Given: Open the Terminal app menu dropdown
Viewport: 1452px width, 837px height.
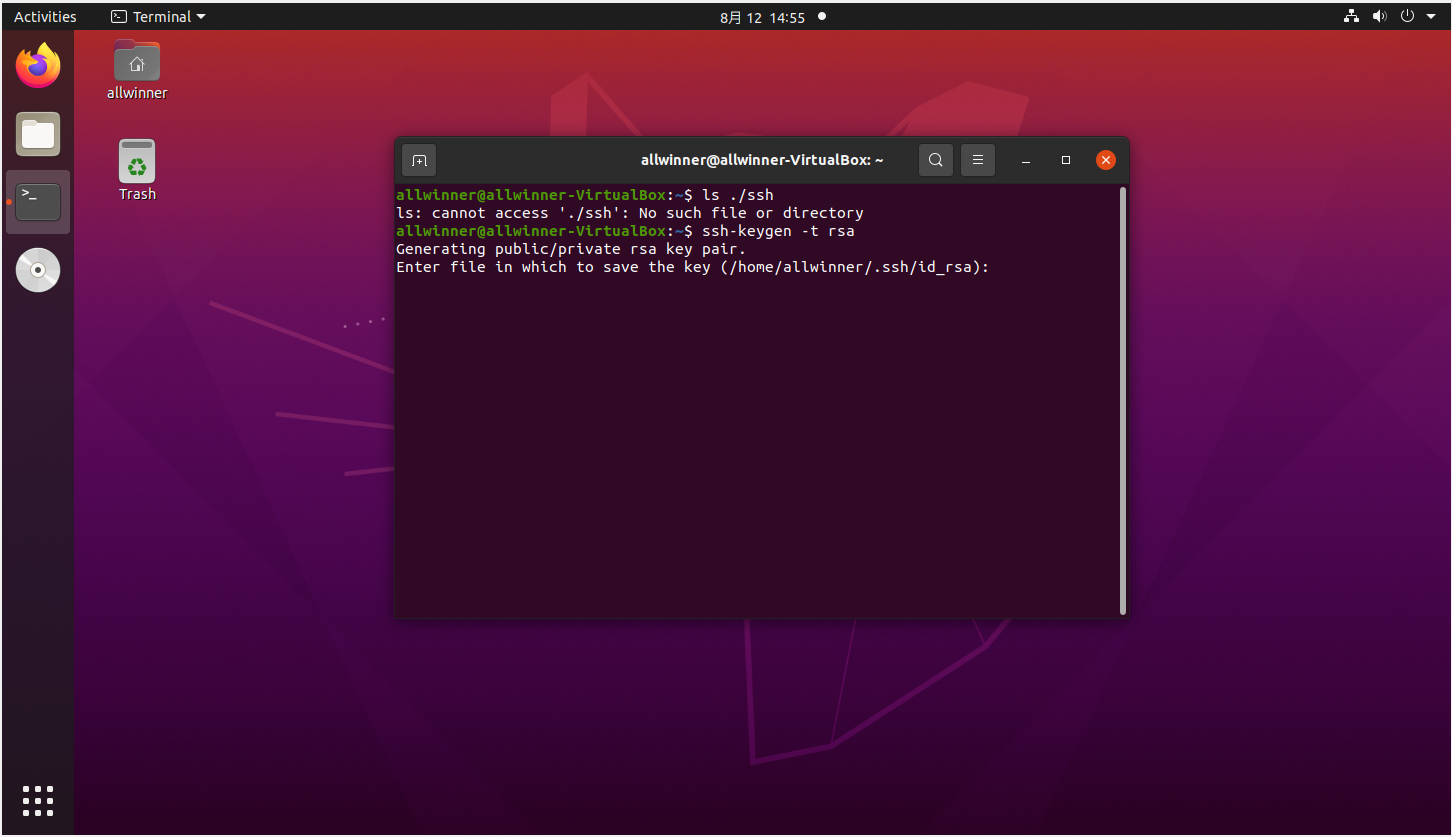Looking at the screenshot, I should [x=158, y=16].
